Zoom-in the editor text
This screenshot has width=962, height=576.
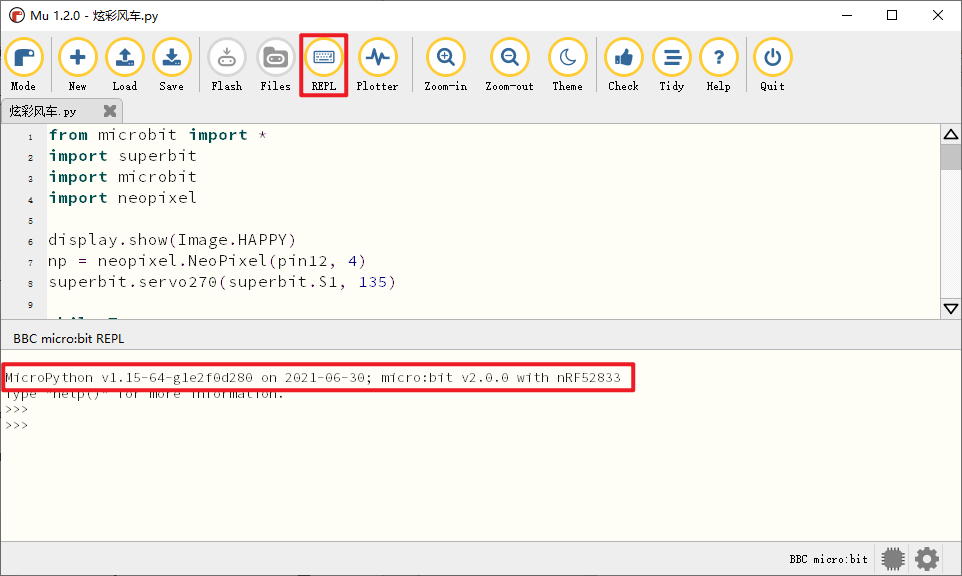pyautogui.click(x=446, y=64)
